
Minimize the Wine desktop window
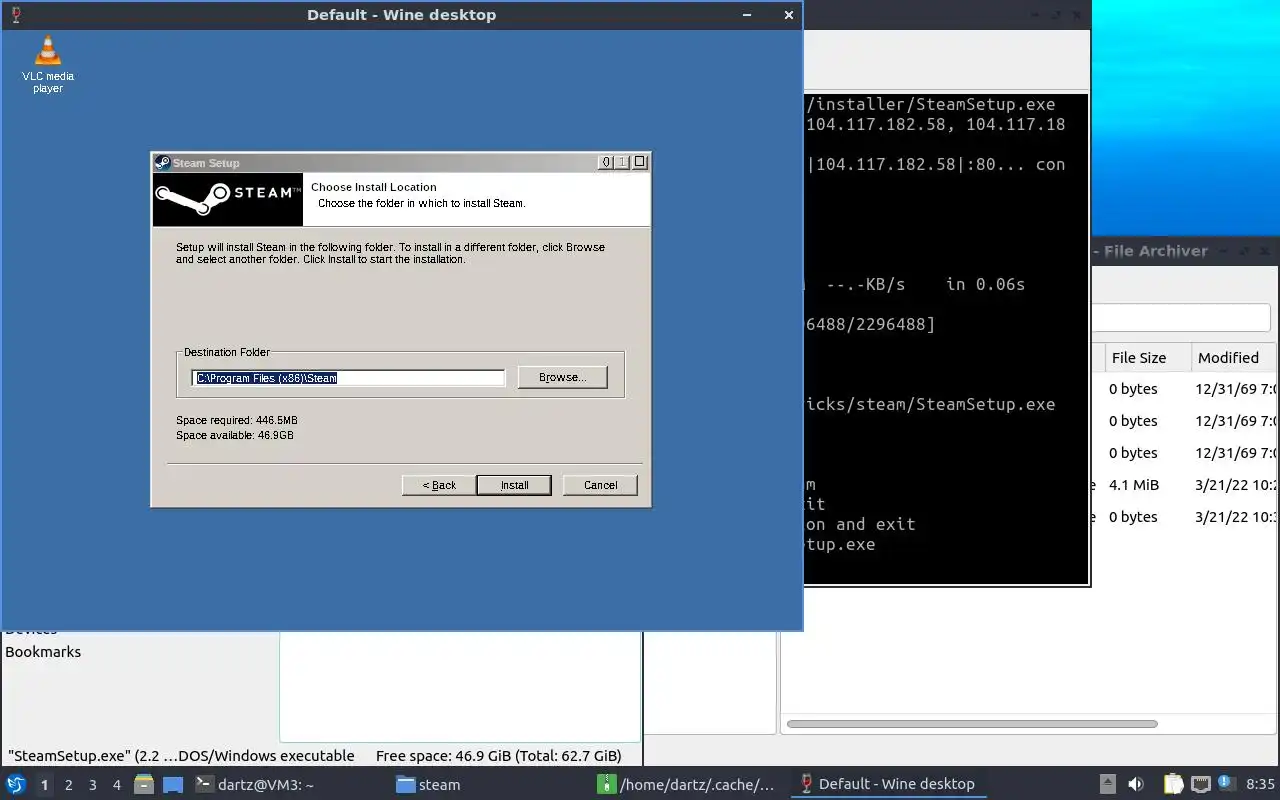click(x=747, y=15)
